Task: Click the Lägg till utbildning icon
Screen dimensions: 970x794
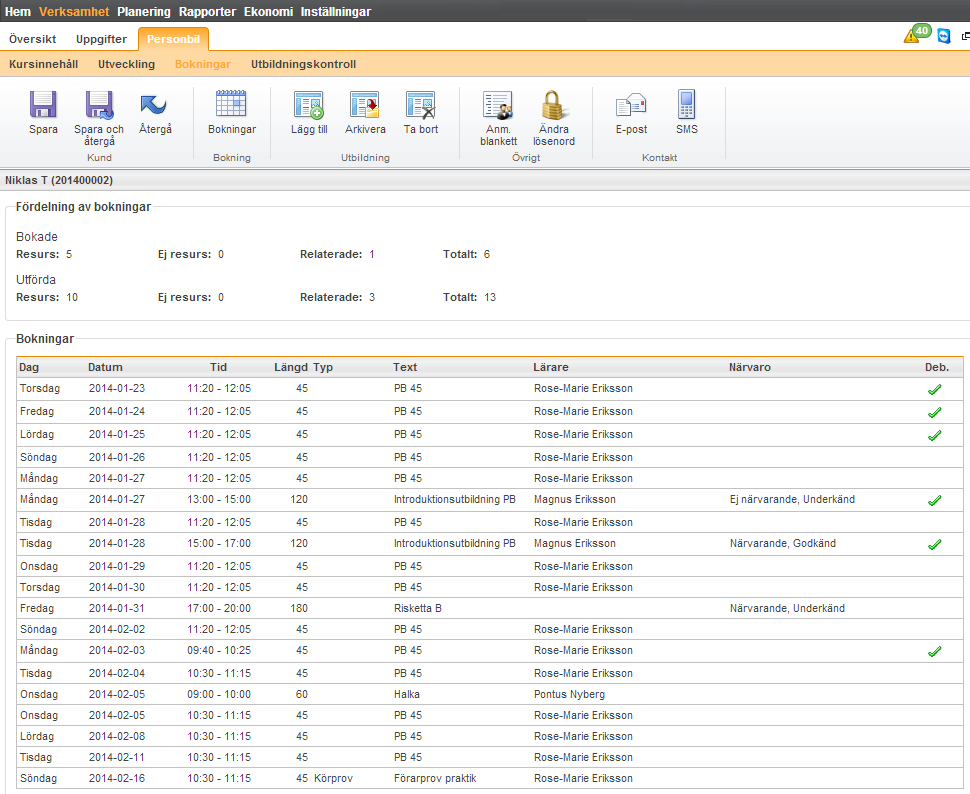Action: 309,105
